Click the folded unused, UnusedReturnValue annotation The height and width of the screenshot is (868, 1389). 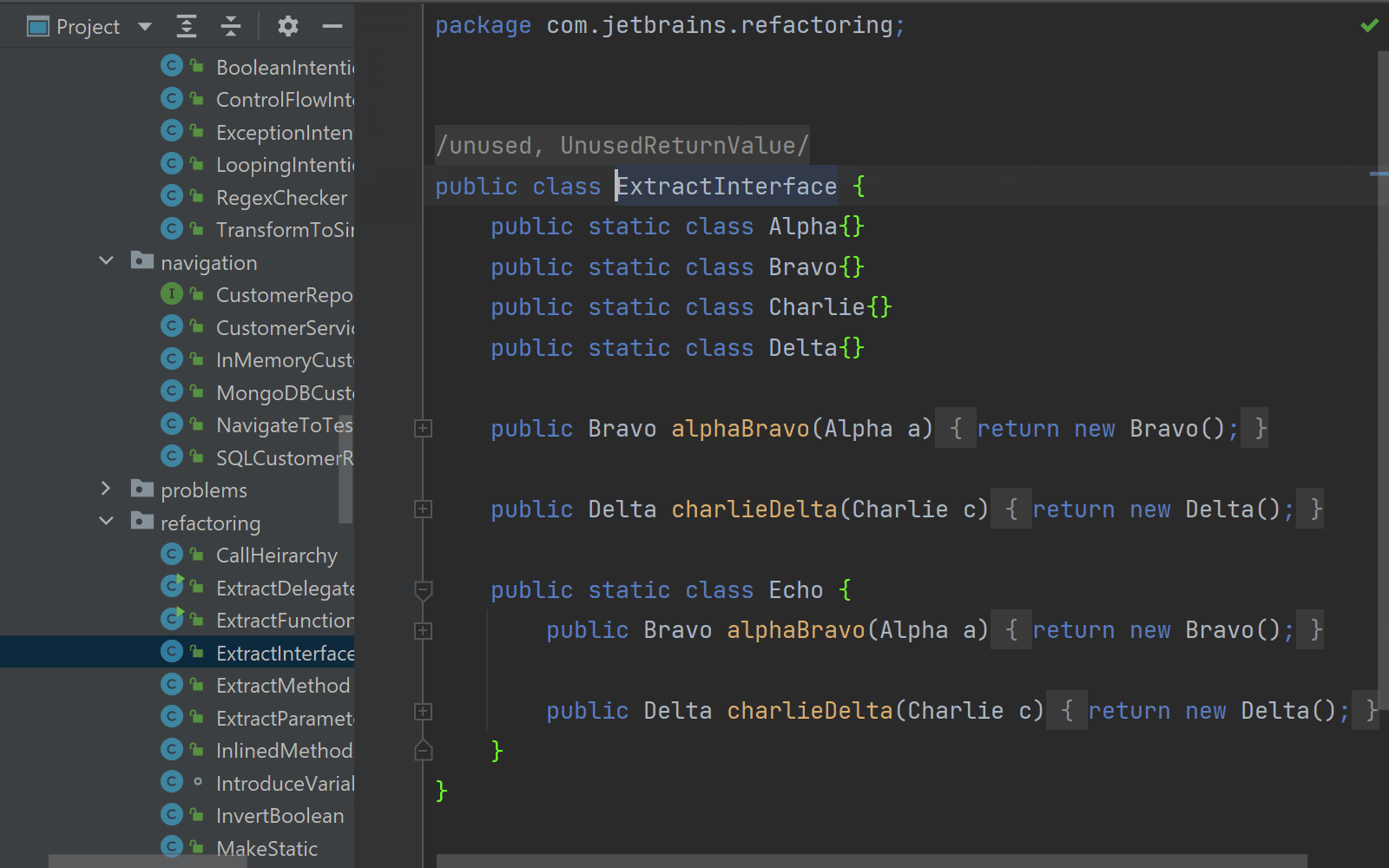622,145
